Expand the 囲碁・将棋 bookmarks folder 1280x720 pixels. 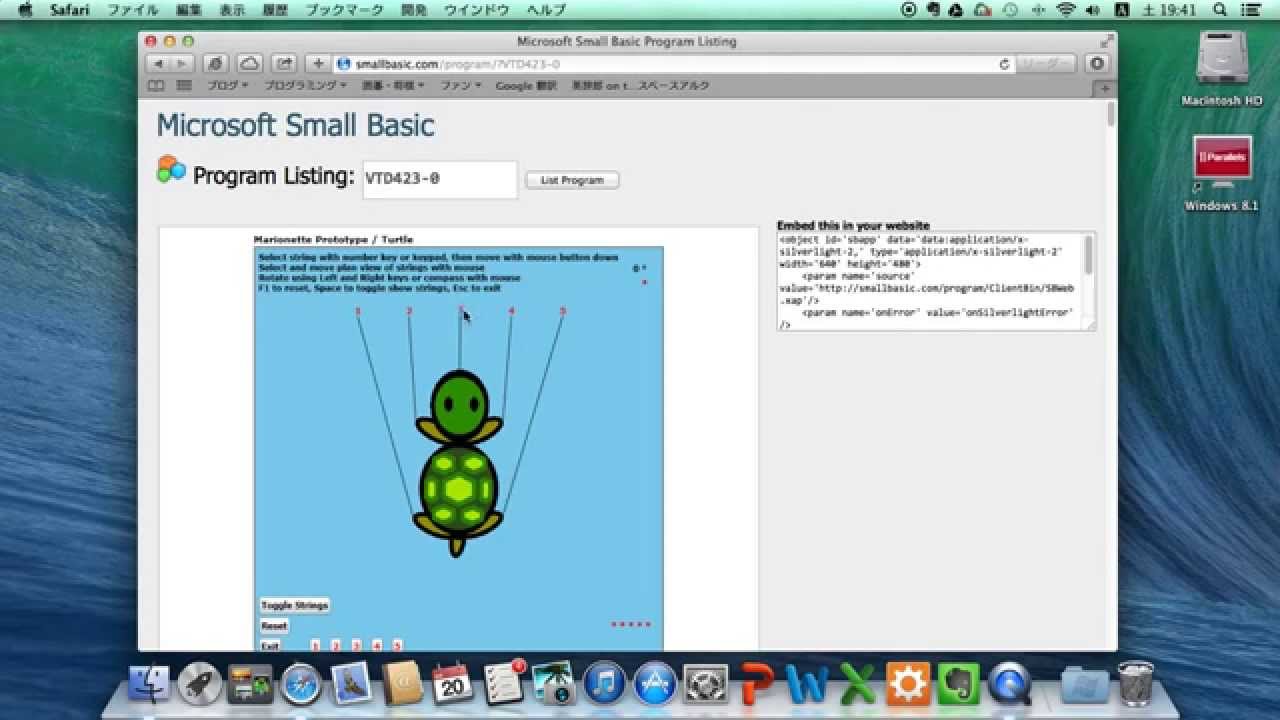(394, 86)
